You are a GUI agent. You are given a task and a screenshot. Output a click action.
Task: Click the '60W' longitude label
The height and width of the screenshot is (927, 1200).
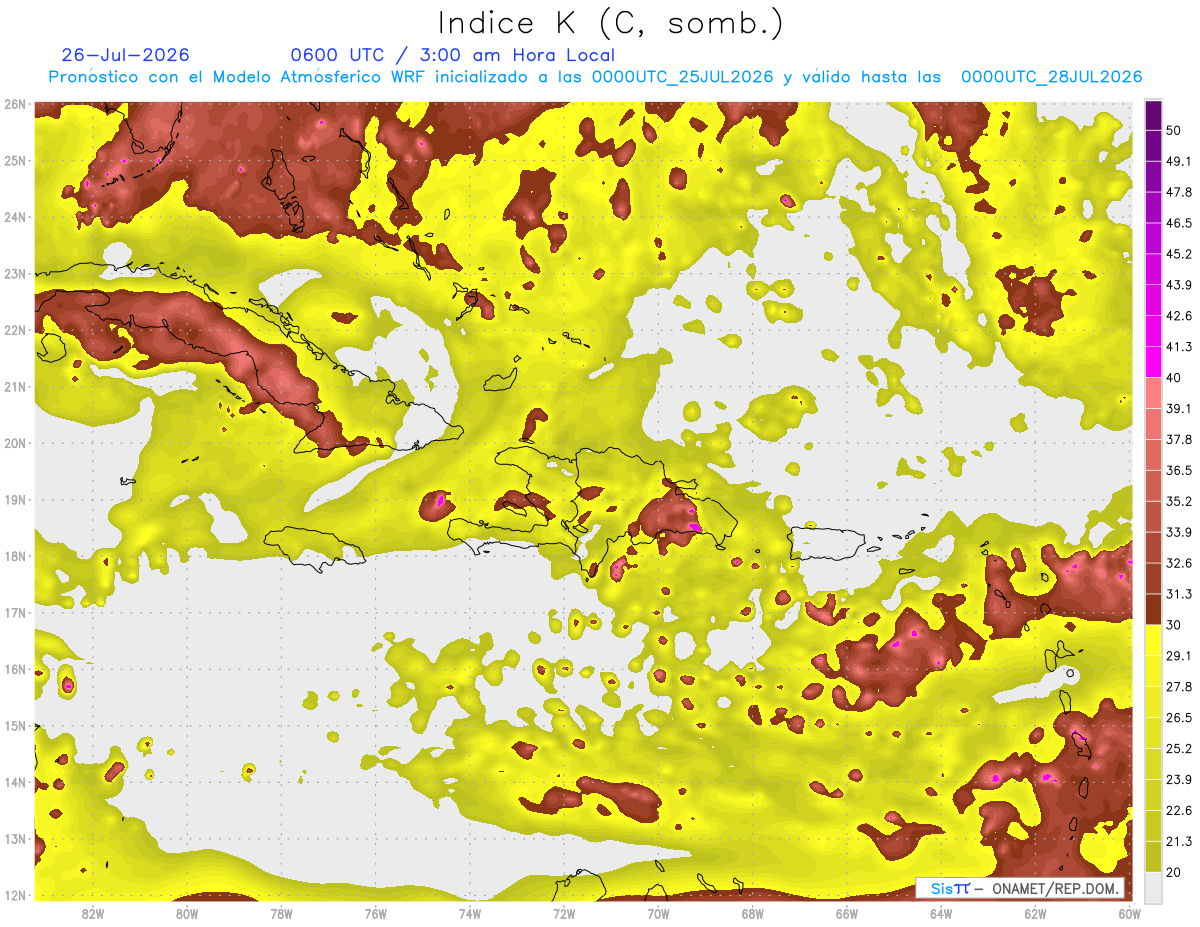pos(1129,913)
